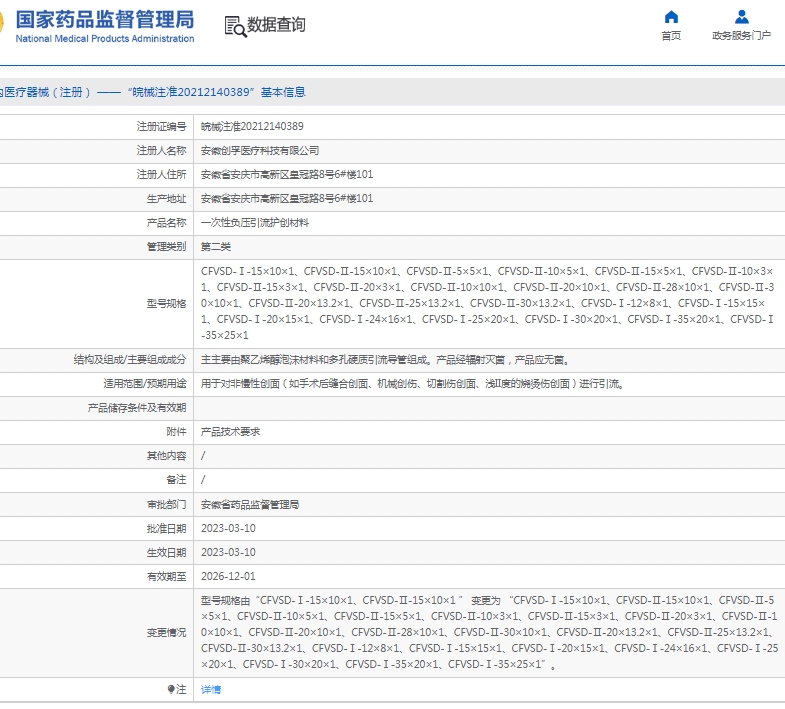The width and height of the screenshot is (785, 709).
Task: Click the 产品储存条件及有效期 row label
Action: (137, 408)
